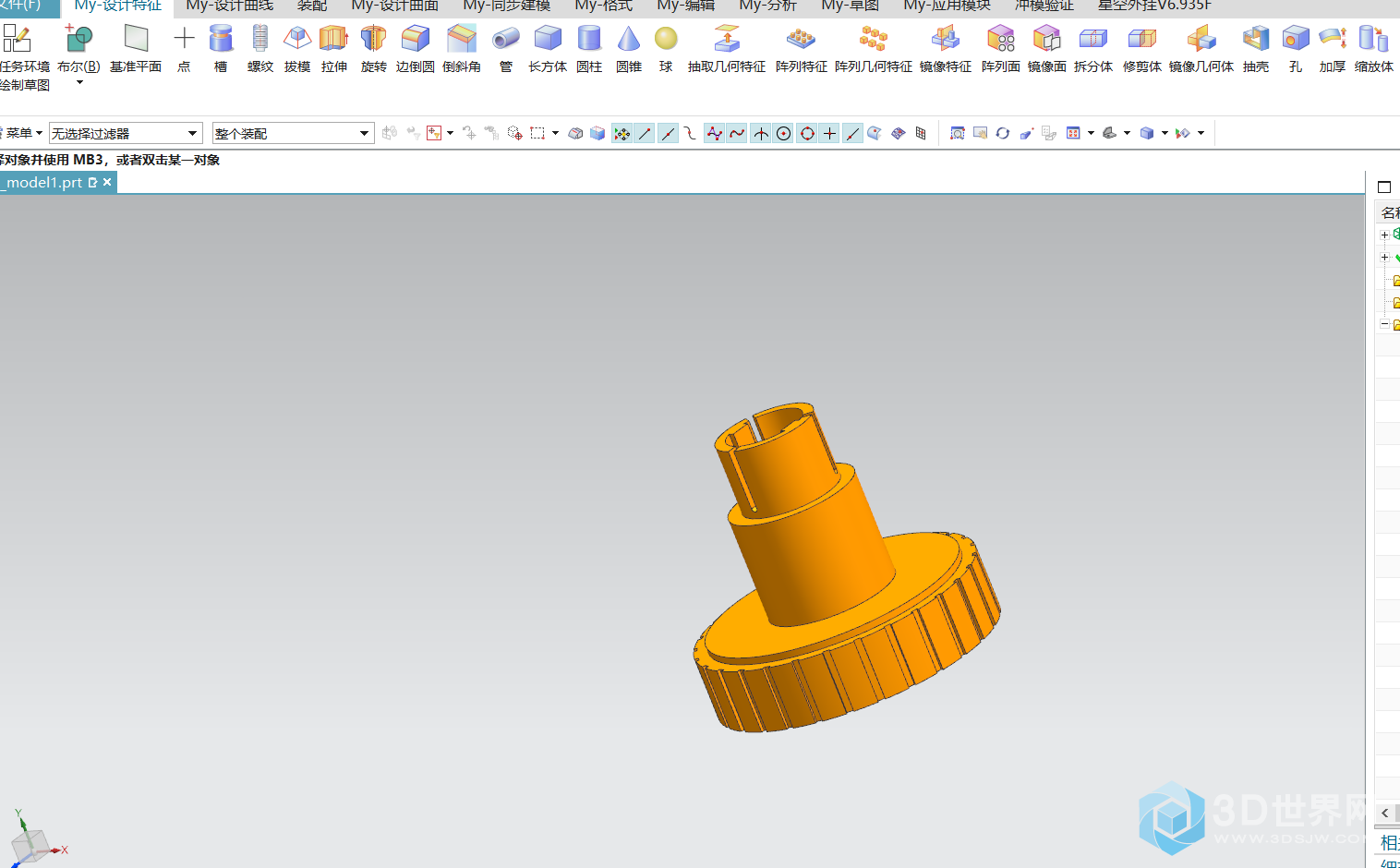Activate the 拉伸 extrude tool
The width and height of the screenshot is (1400, 868).
334,49
